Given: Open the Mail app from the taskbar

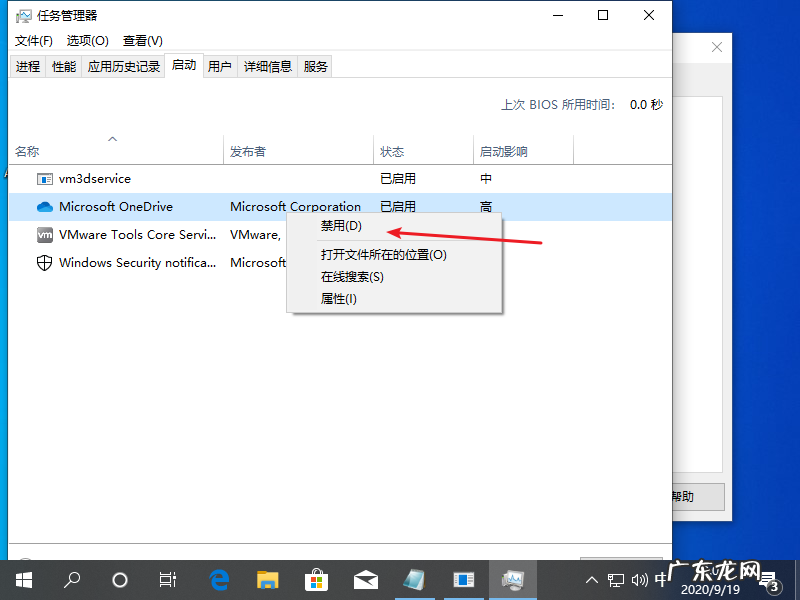Looking at the screenshot, I should tap(365, 579).
